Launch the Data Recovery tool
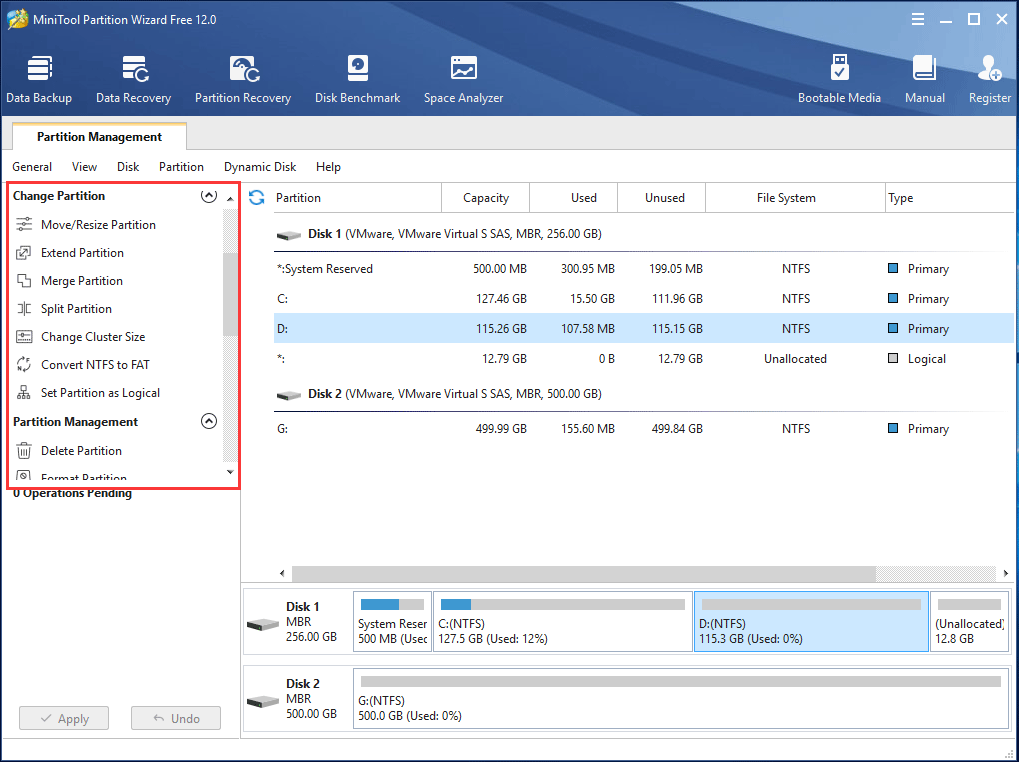This screenshot has height=762, width=1019. click(x=133, y=79)
